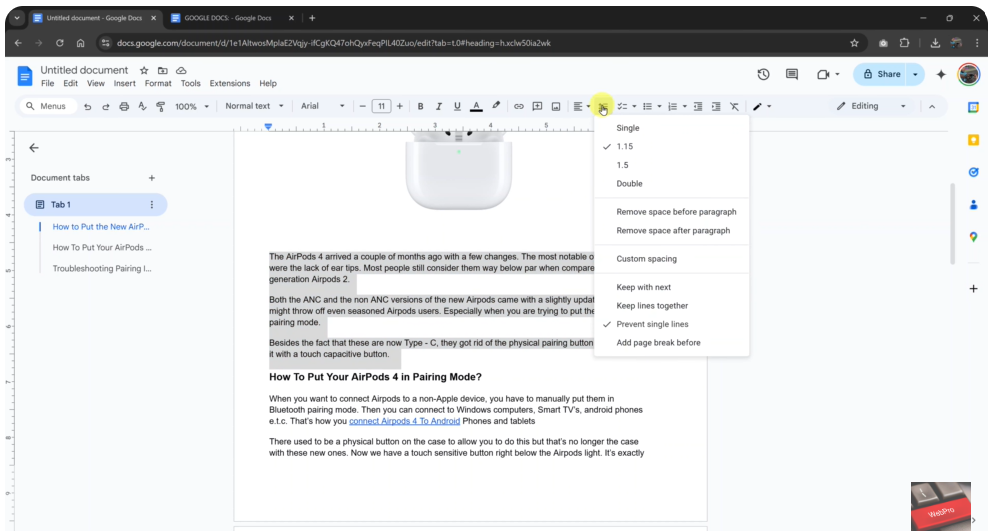Select the 1.15 spacing option
The height and width of the screenshot is (531, 988).
(x=672, y=146)
